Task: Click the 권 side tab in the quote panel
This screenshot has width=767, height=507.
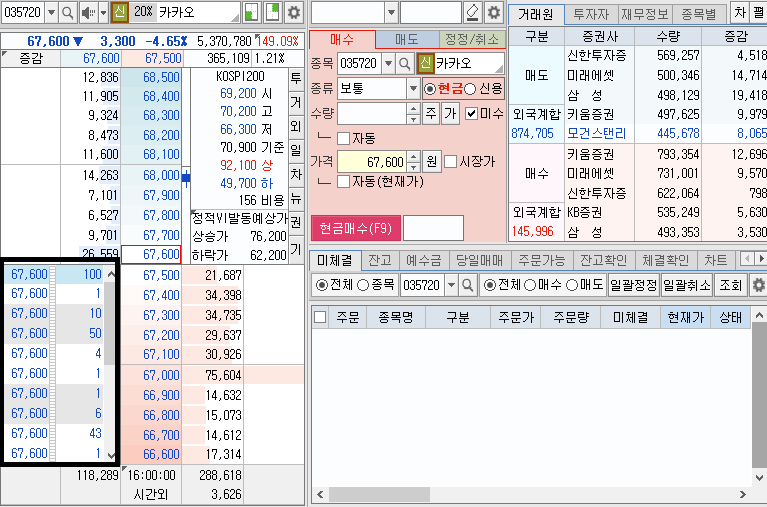Action: (x=296, y=222)
